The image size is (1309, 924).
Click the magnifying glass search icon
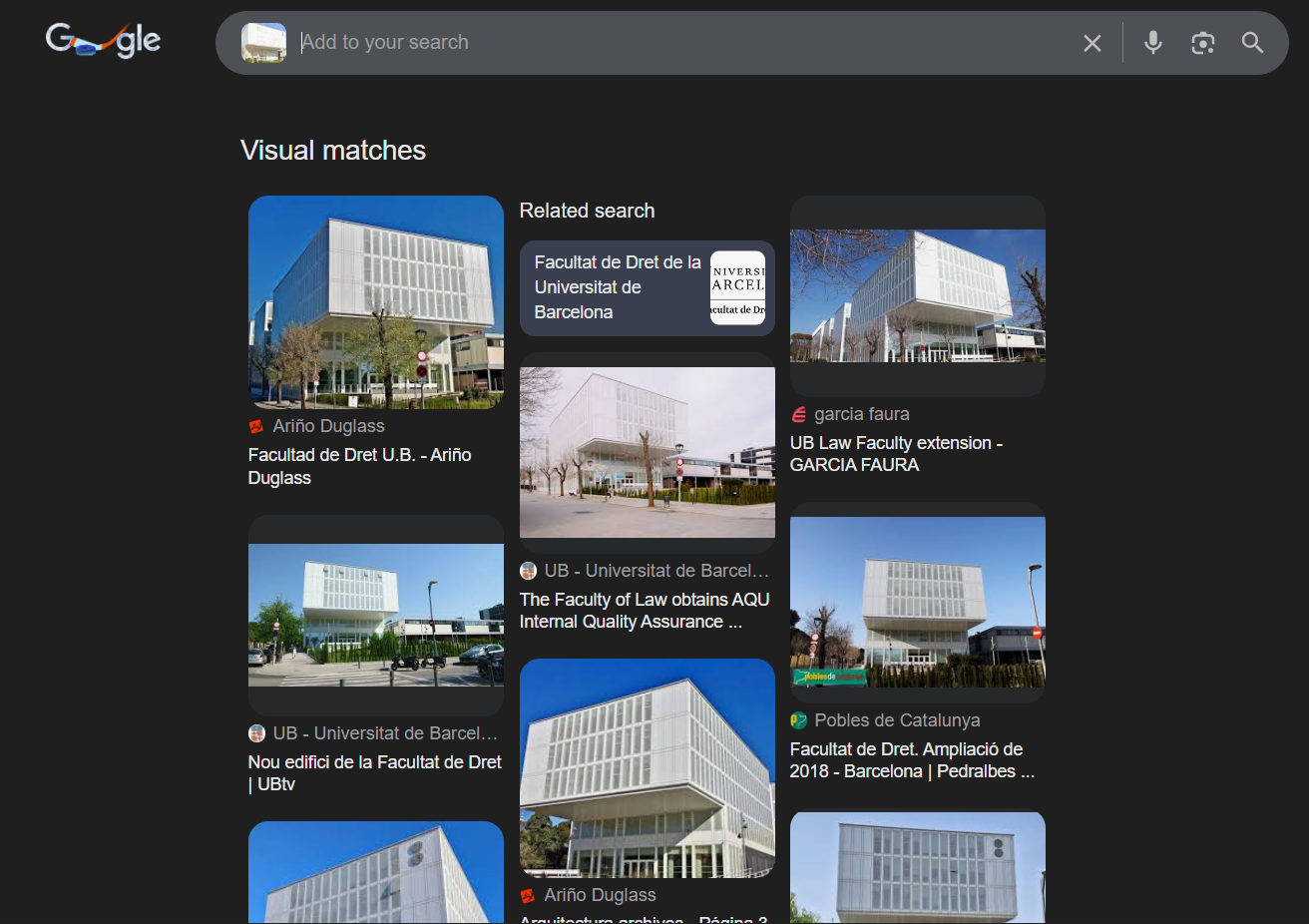point(1252,43)
